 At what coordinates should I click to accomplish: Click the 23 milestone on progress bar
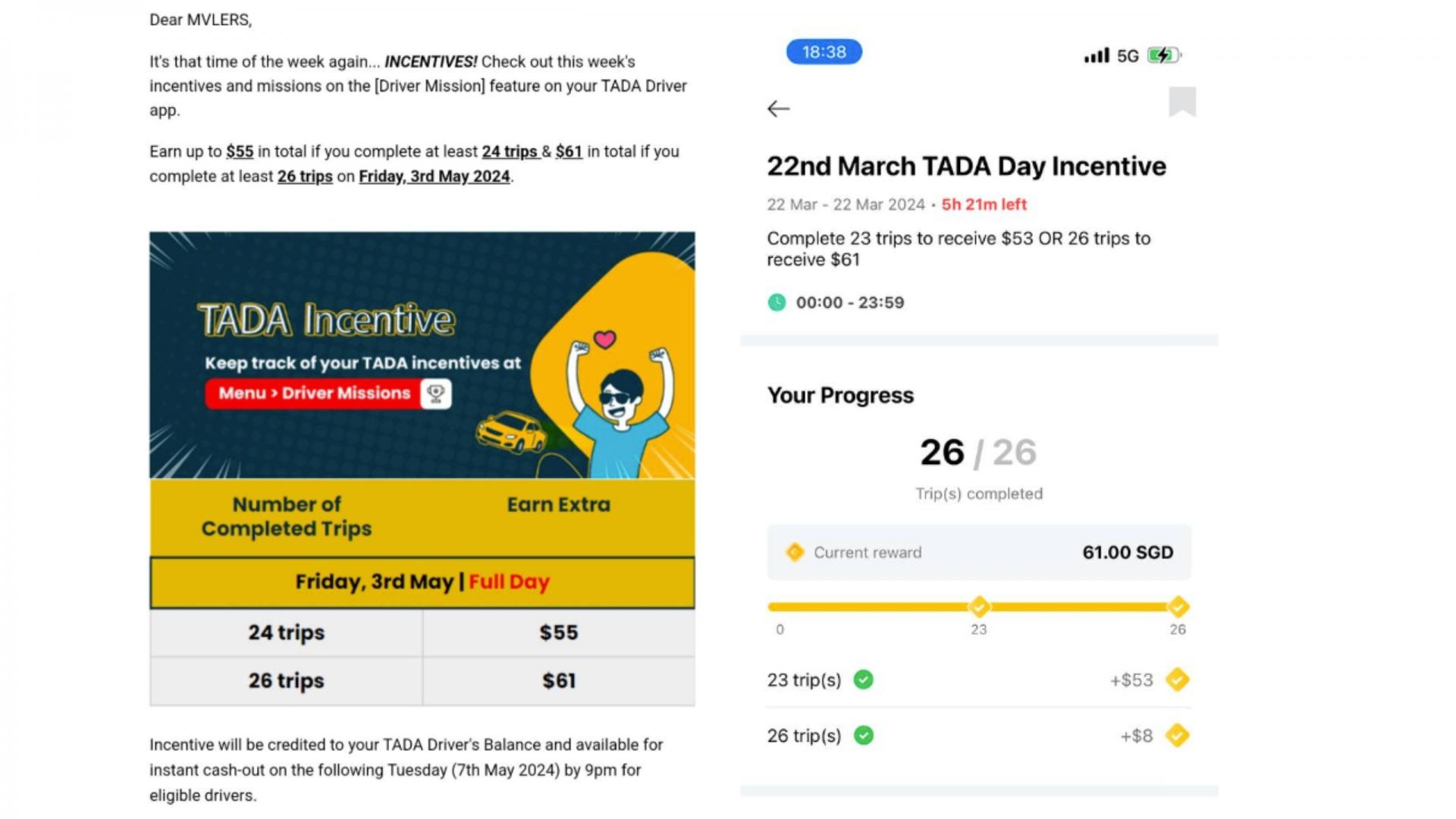coord(979,607)
